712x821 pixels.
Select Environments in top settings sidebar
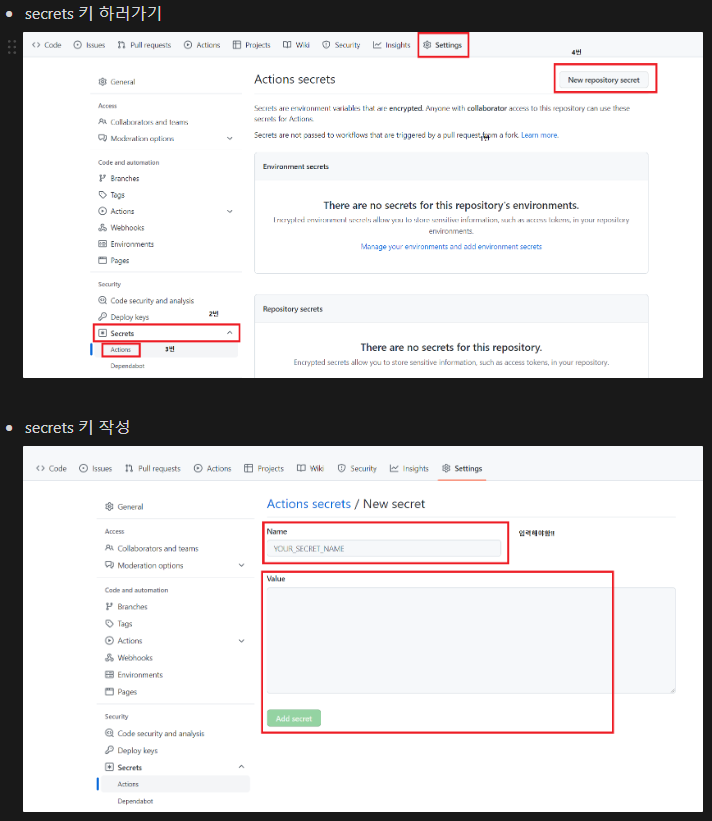coord(126,244)
